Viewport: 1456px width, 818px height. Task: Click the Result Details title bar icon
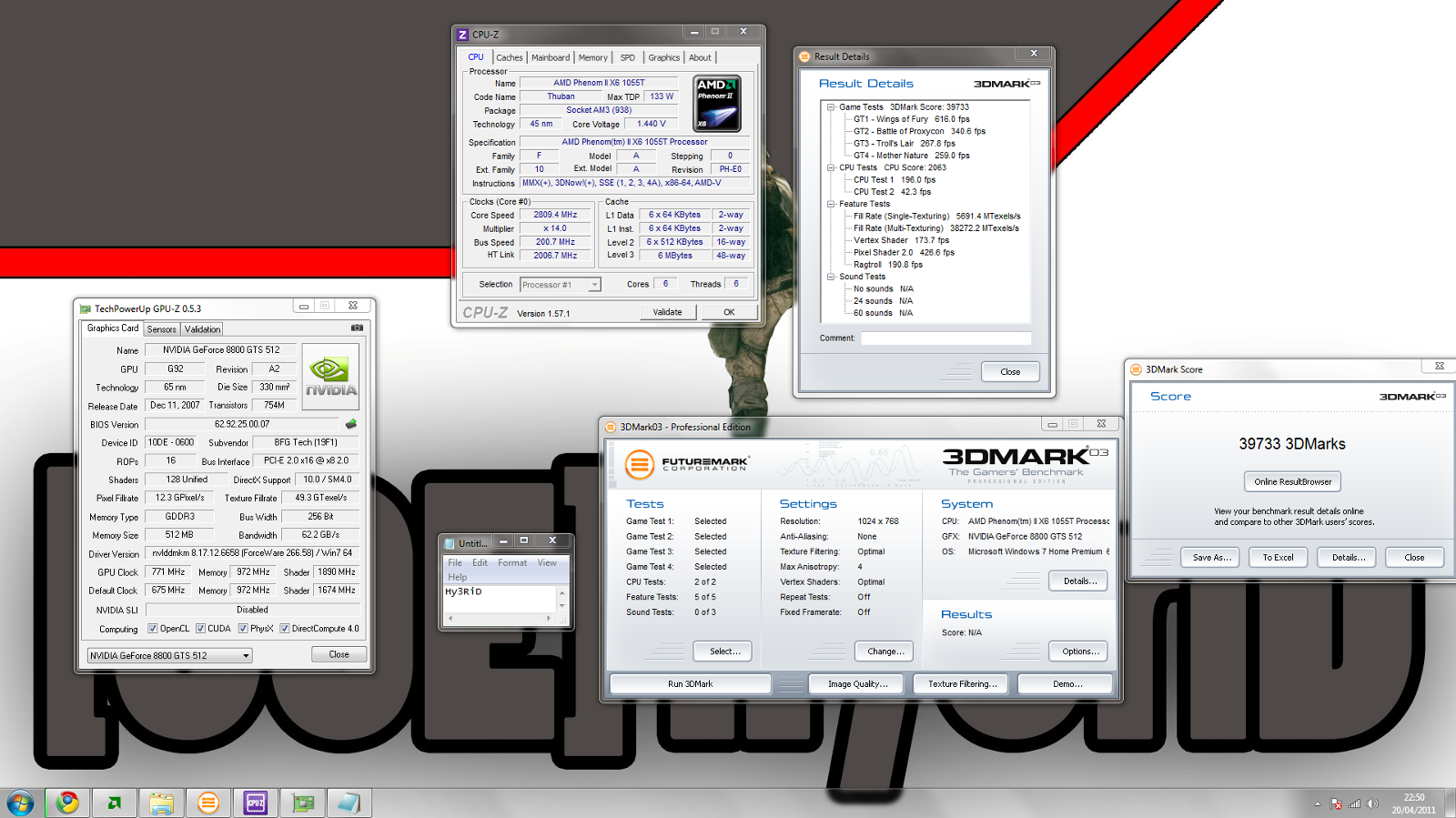point(804,56)
